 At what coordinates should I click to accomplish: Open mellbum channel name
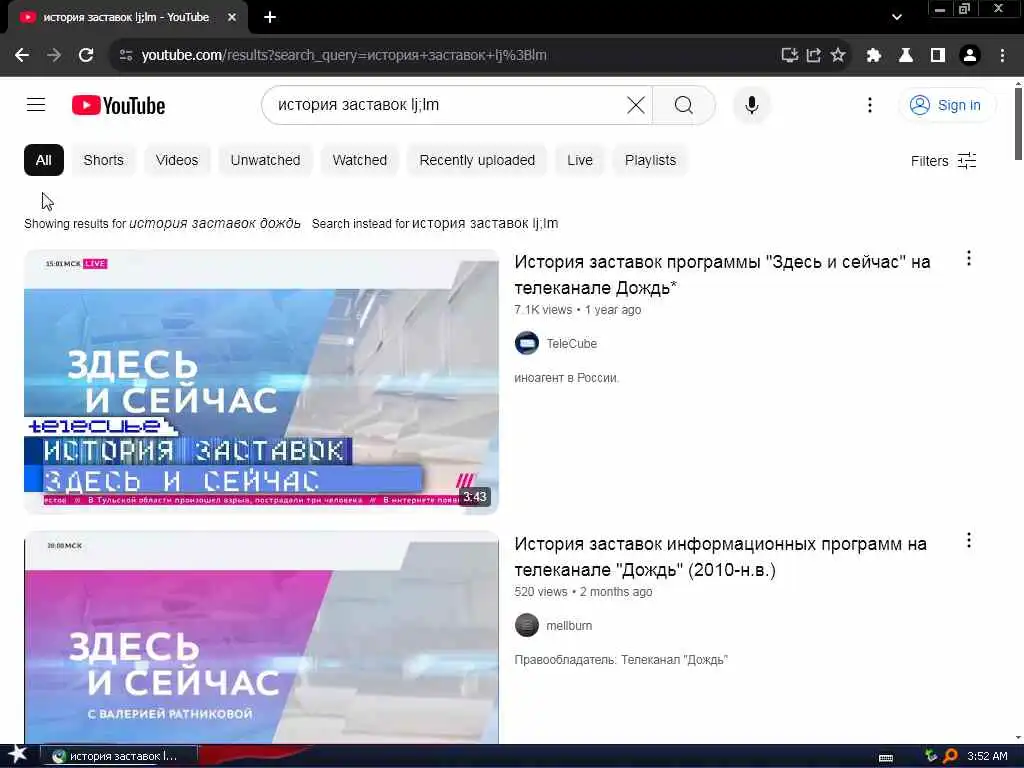[569, 626]
